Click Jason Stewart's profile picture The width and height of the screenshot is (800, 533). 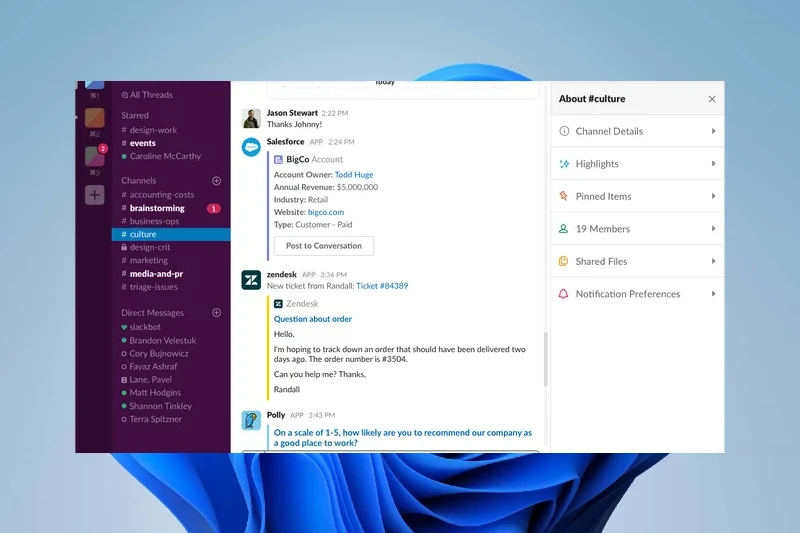[x=251, y=118]
